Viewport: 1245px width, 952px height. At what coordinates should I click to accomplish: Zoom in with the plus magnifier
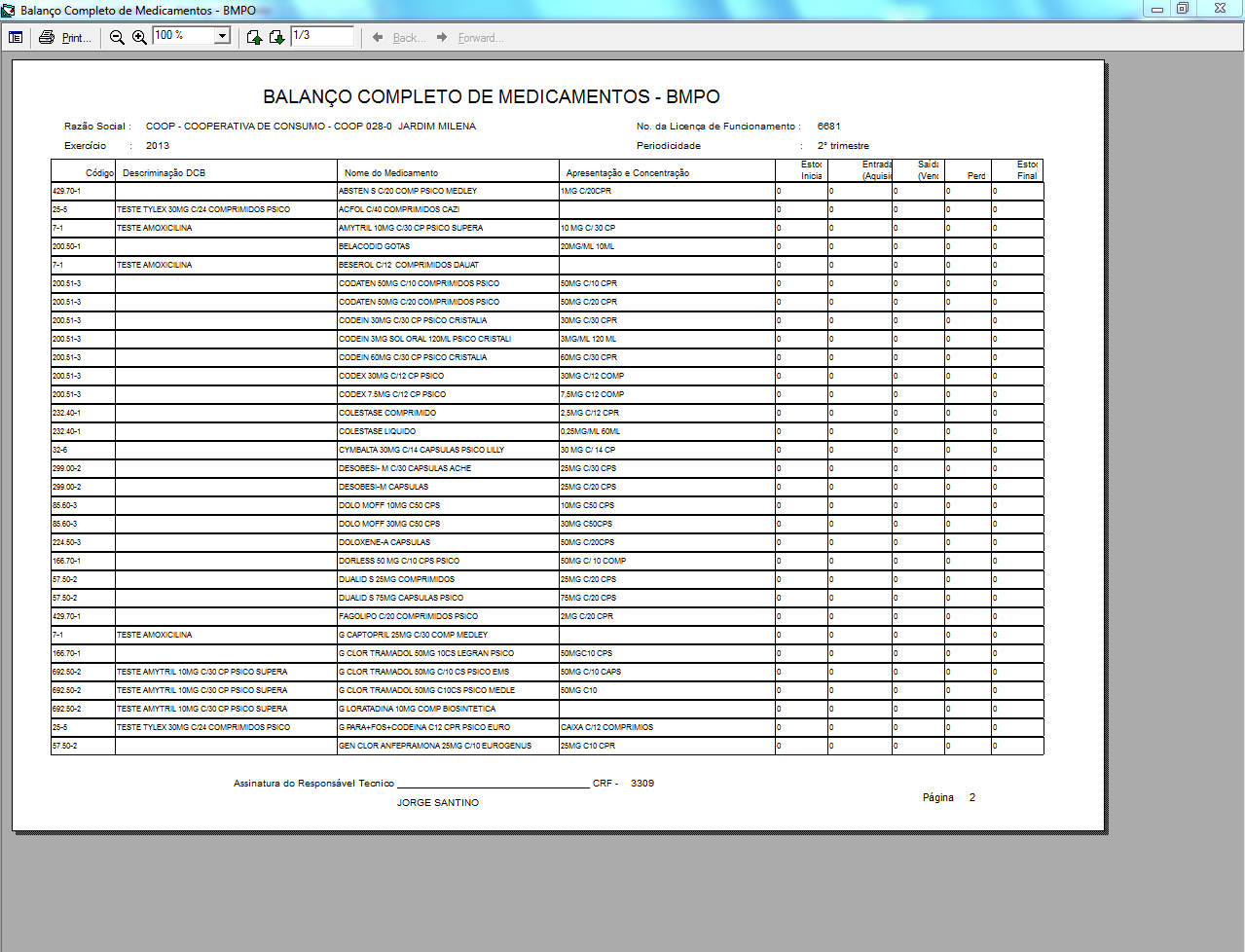(x=139, y=37)
